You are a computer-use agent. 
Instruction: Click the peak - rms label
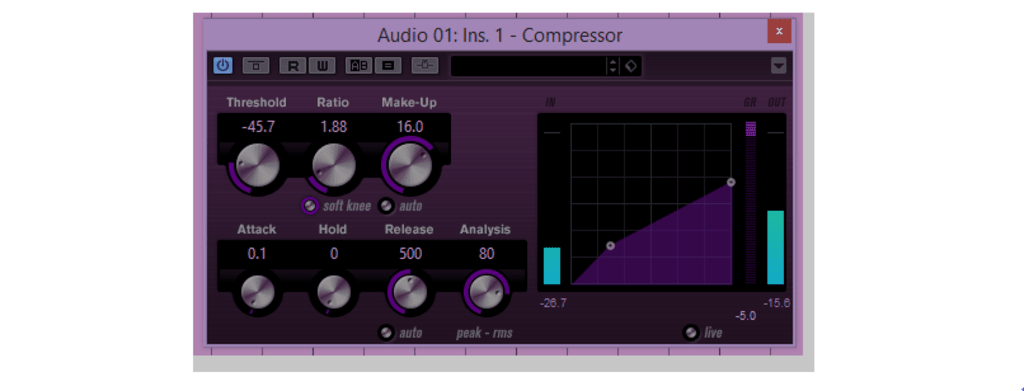(x=484, y=333)
